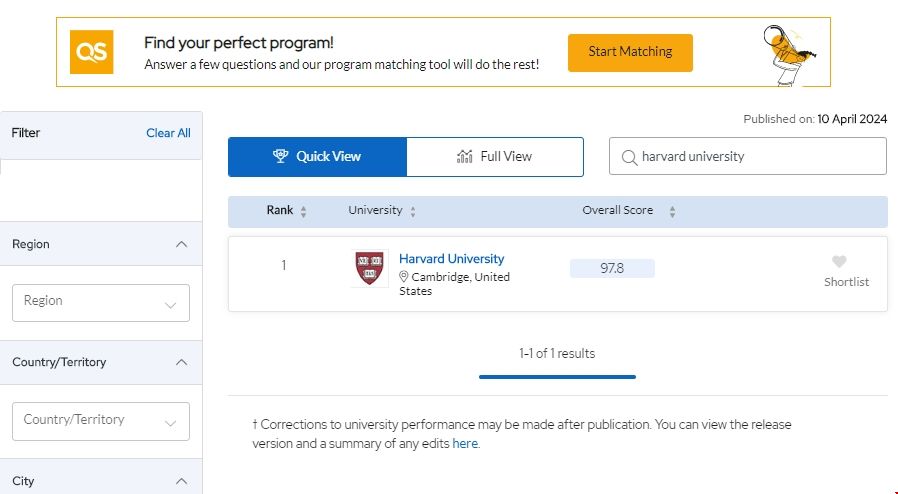Open the Country/Territory dropdown
Image resolution: width=898 pixels, height=494 pixels.
point(101,421)
